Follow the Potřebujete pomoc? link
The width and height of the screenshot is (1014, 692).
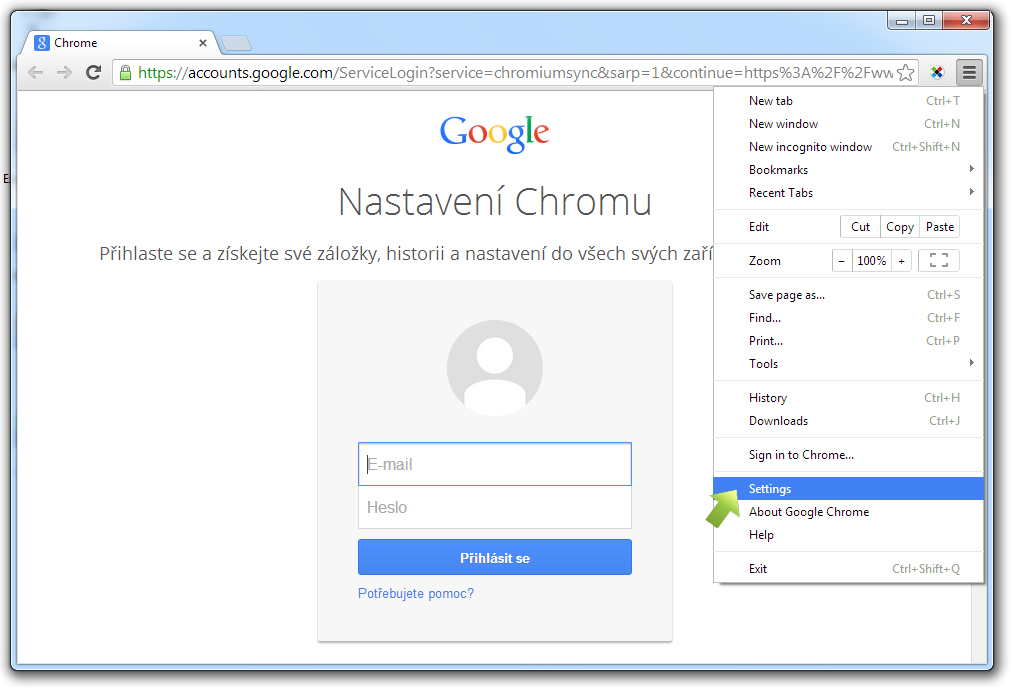point(416,594)
